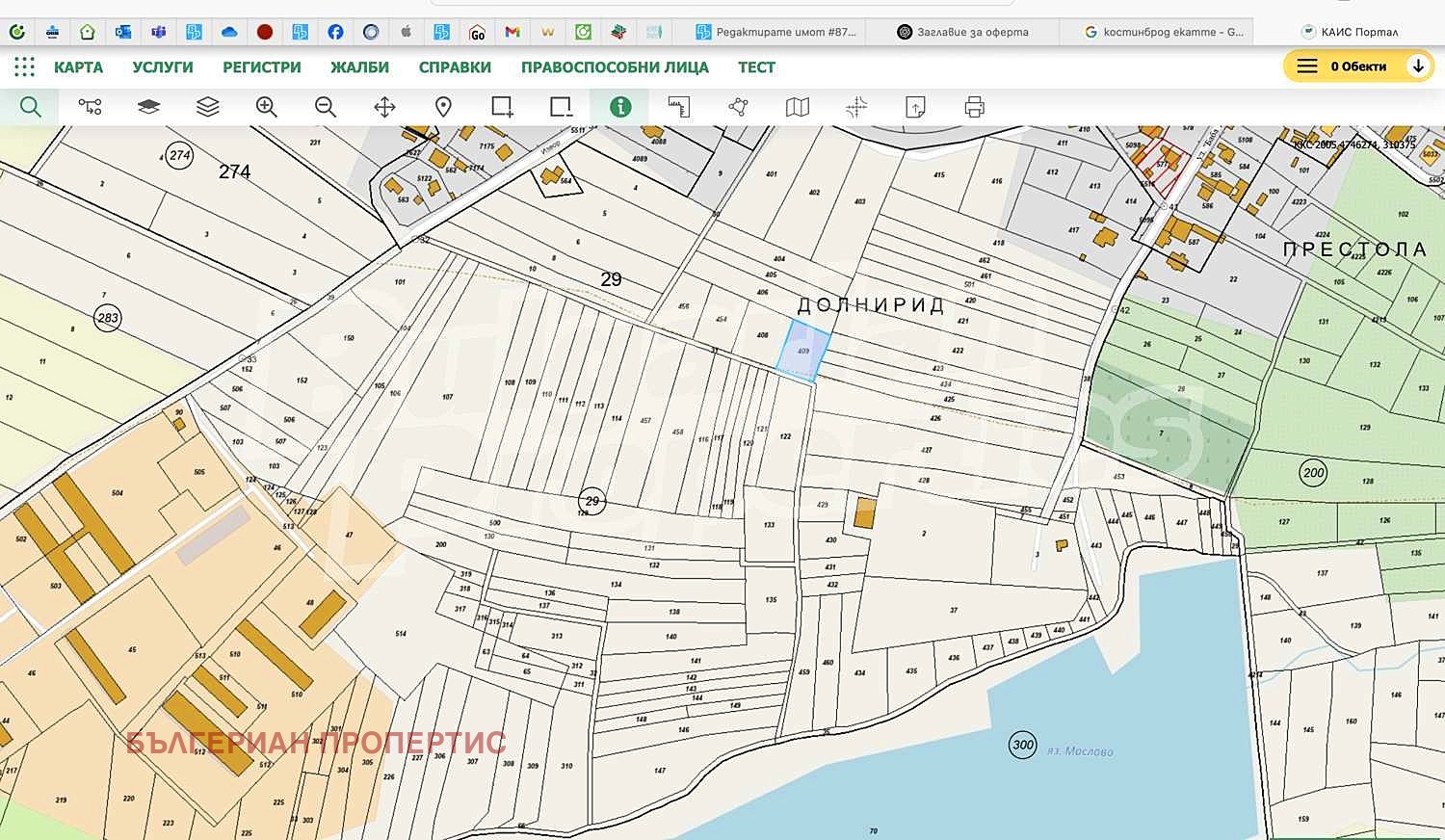
Task: Toggle the remove-from-selection rectangle tool
Action: (x=561, y=107)
